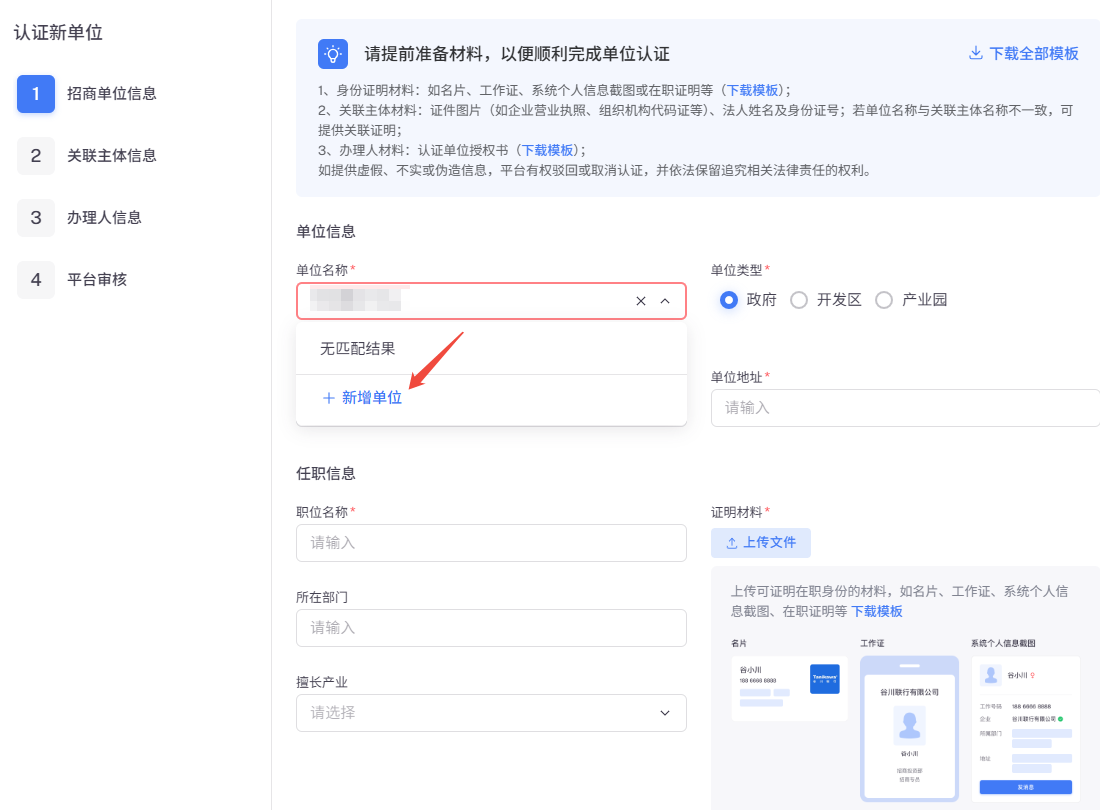Click step 2 number badge

click(36, 156)
